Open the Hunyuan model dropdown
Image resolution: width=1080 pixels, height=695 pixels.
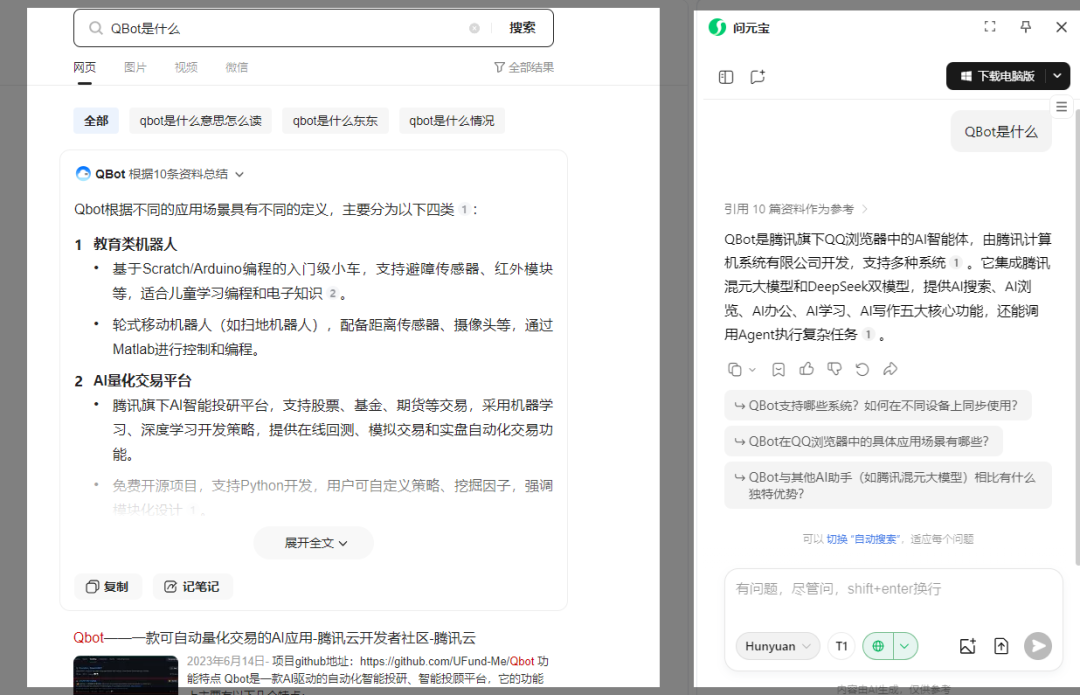coord(777,646)
